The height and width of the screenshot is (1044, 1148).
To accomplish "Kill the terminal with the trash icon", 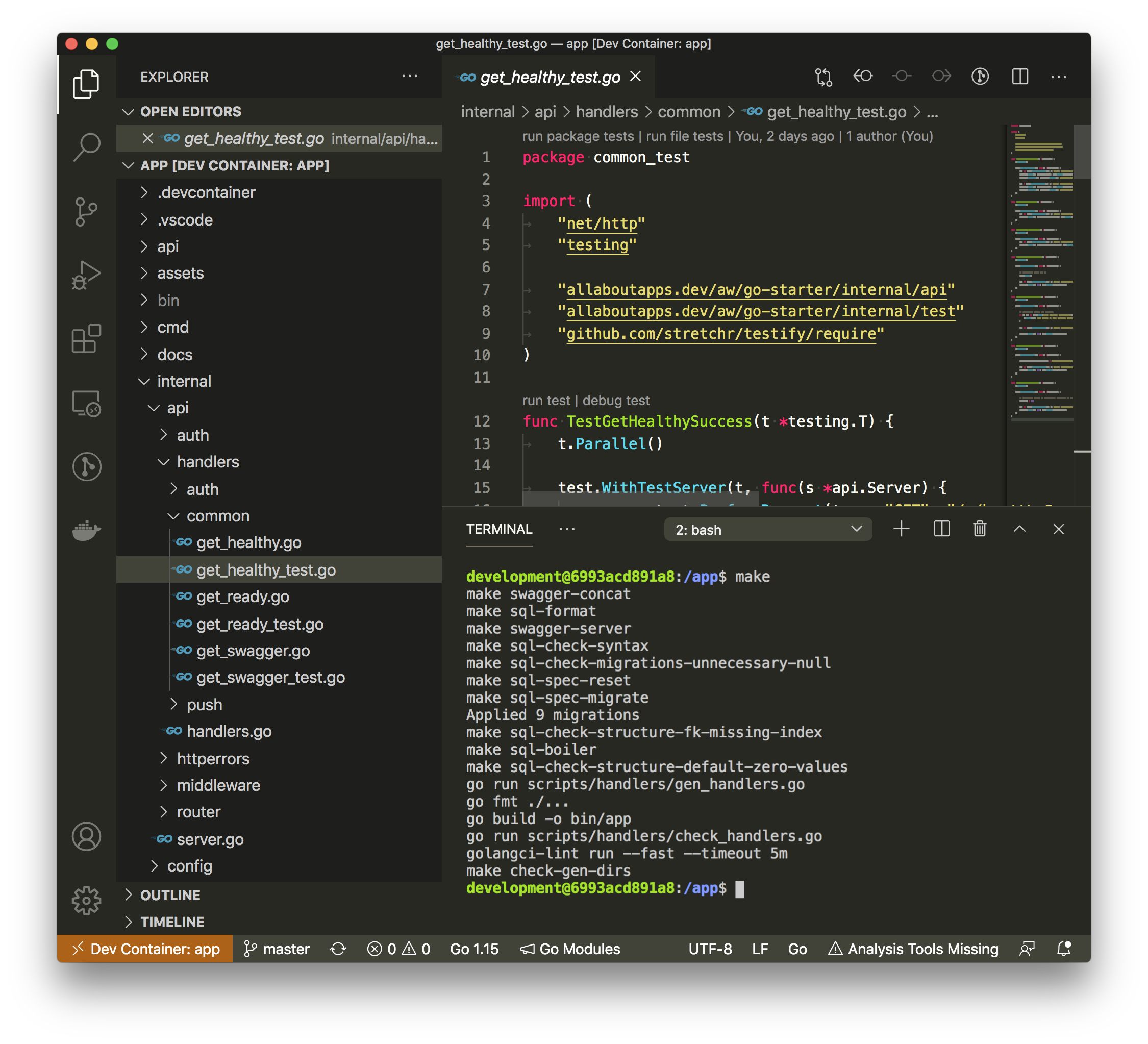I will 980,529.
